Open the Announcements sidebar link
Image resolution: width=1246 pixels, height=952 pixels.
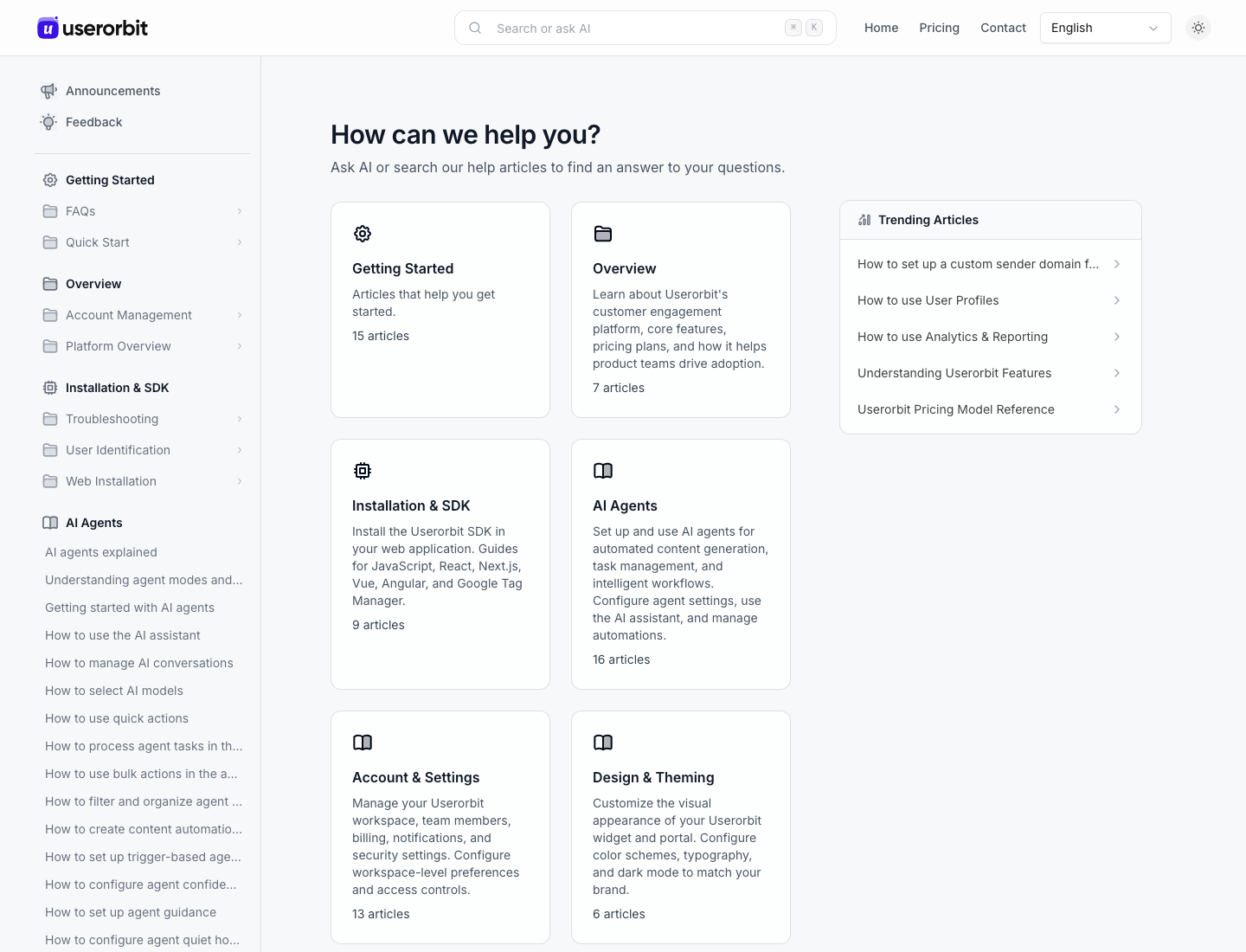(x=112, y=91)
